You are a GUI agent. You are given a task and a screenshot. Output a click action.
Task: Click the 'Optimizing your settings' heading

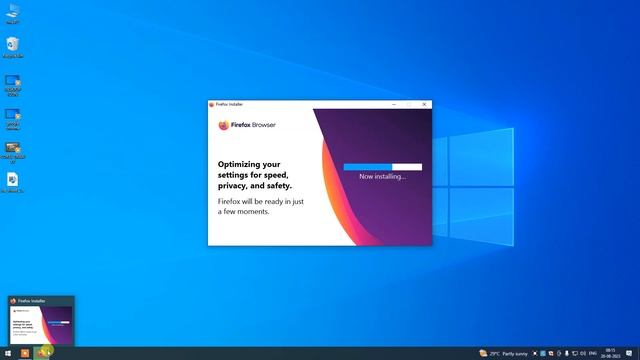(255, 175)
